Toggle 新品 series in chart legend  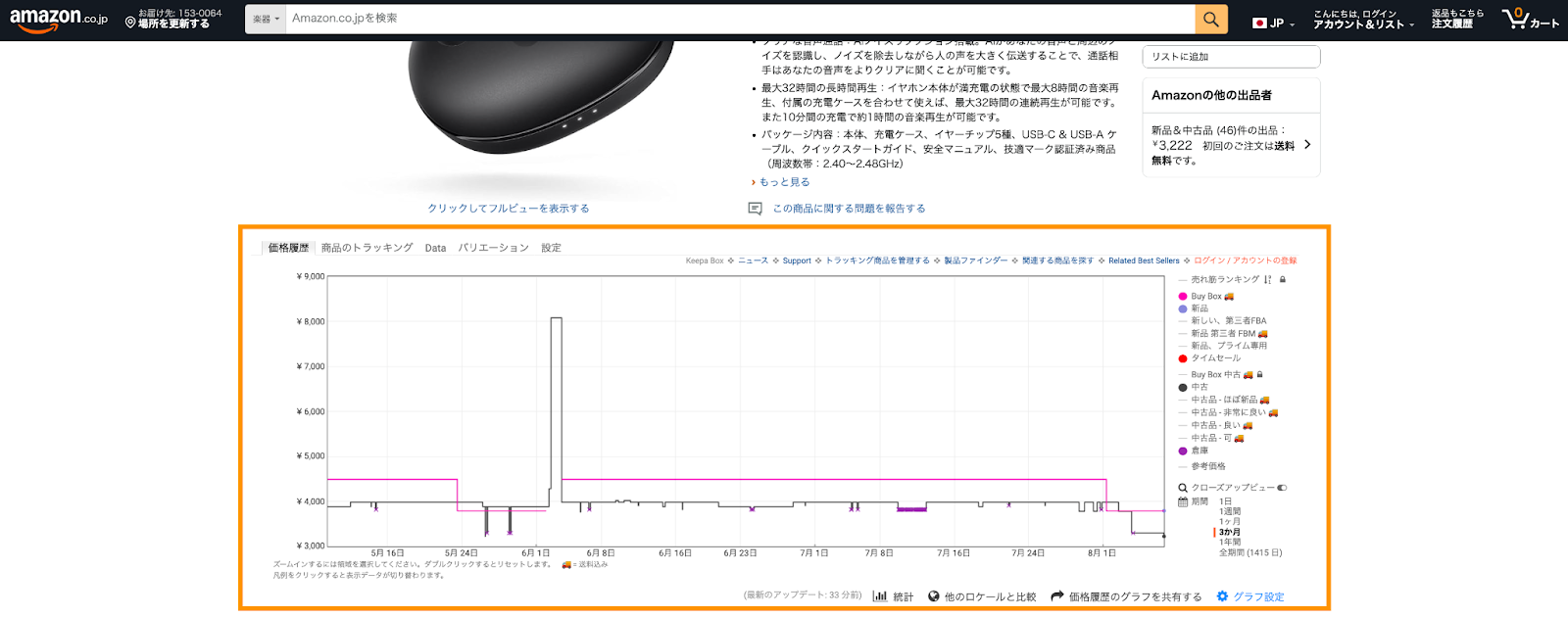[1194, 308]
